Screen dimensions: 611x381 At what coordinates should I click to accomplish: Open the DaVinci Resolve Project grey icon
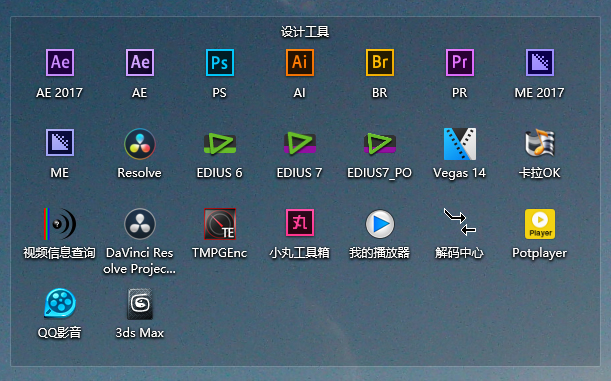(x=140, y=224)
